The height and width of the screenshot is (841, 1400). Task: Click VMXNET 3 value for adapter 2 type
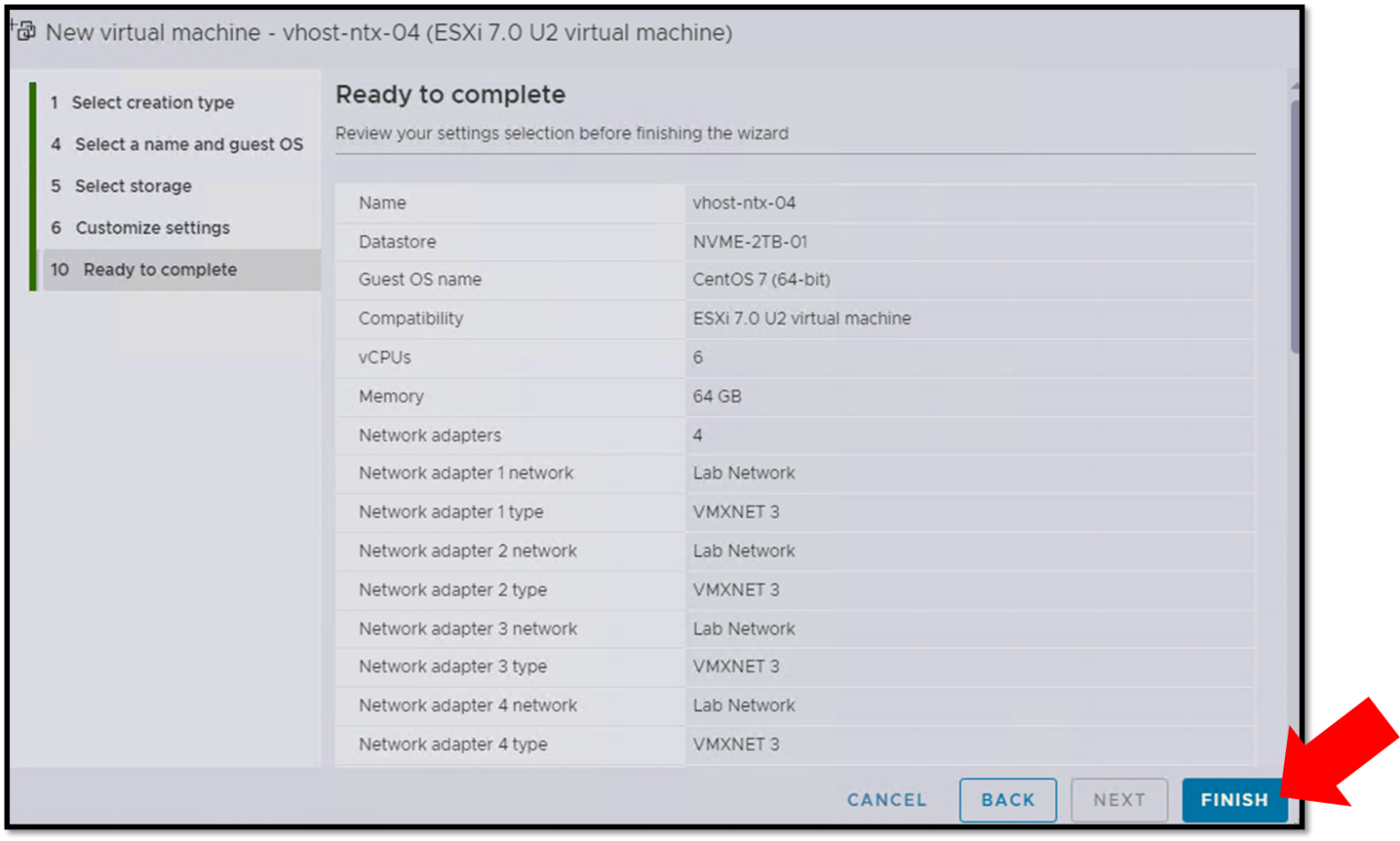(x=736, y=590)
